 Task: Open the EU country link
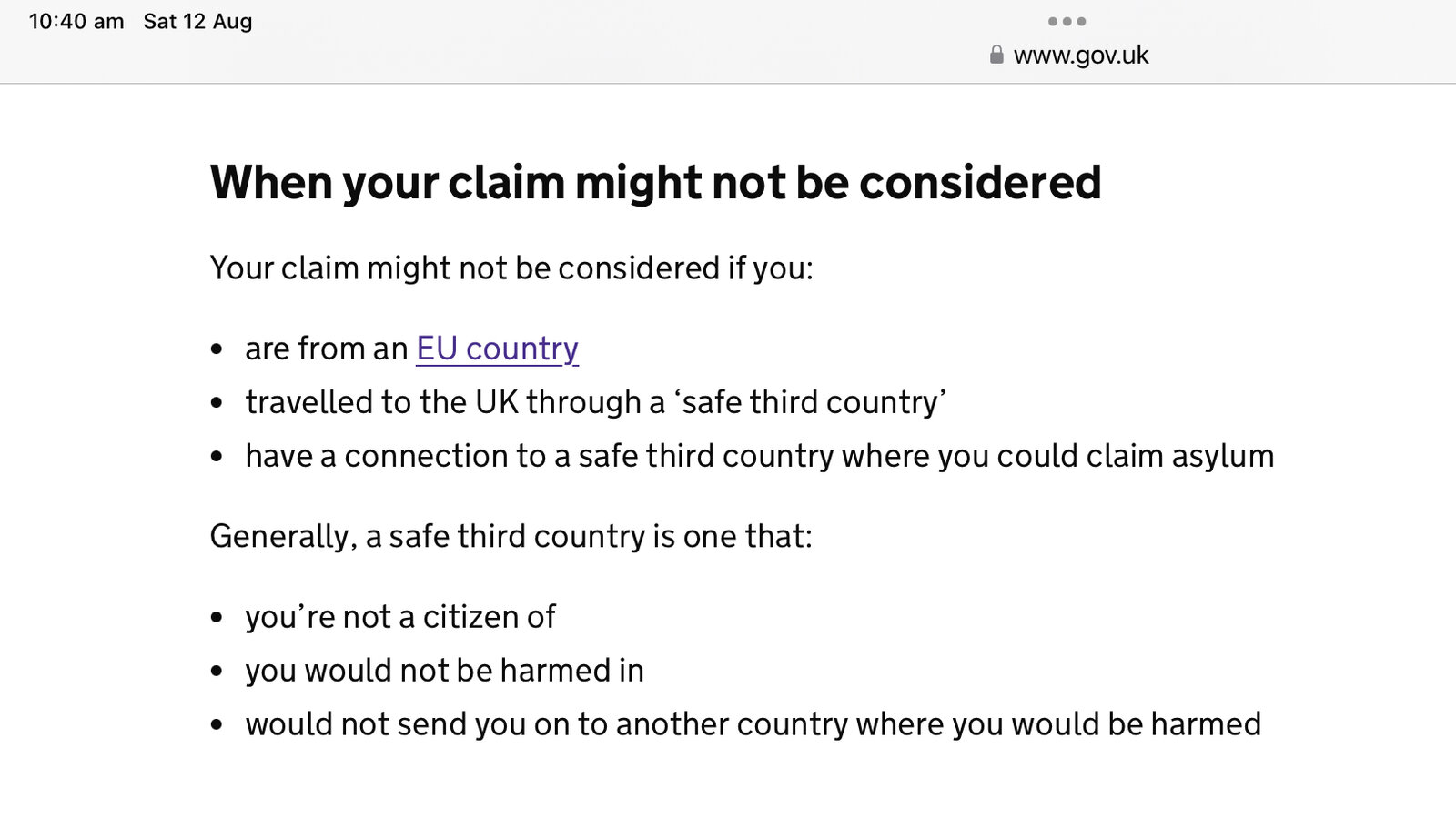(x=497, y=349)
